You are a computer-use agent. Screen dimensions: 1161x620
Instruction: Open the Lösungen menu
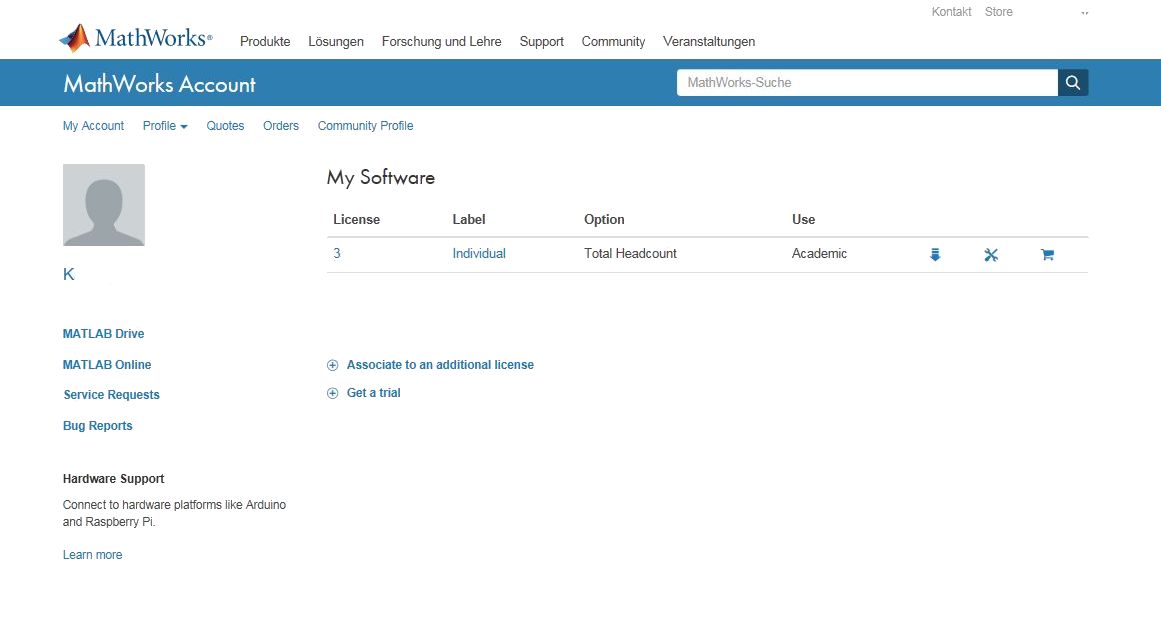click(x=336, y=42)
